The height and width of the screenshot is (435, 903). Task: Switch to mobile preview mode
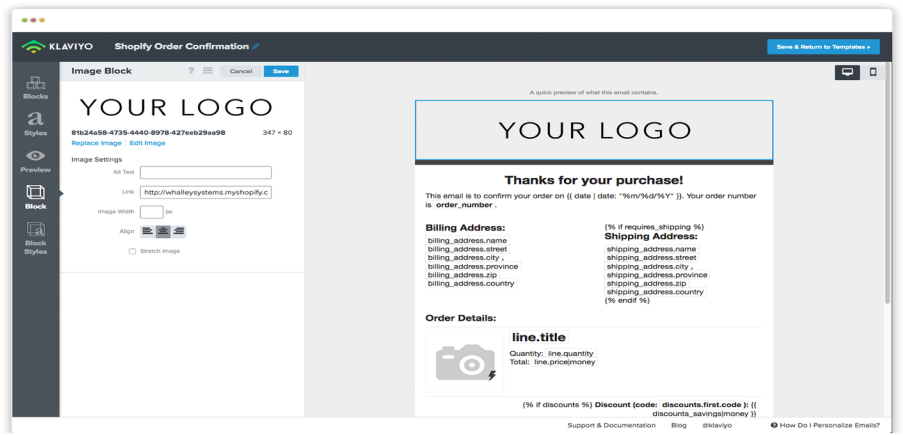(872, 72)
